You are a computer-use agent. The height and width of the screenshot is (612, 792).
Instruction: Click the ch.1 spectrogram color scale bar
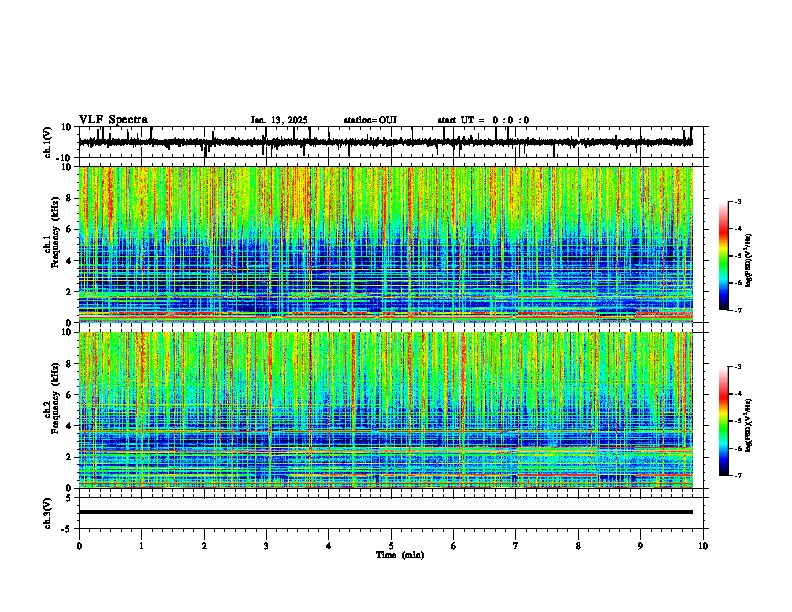(x=724, y=256)
